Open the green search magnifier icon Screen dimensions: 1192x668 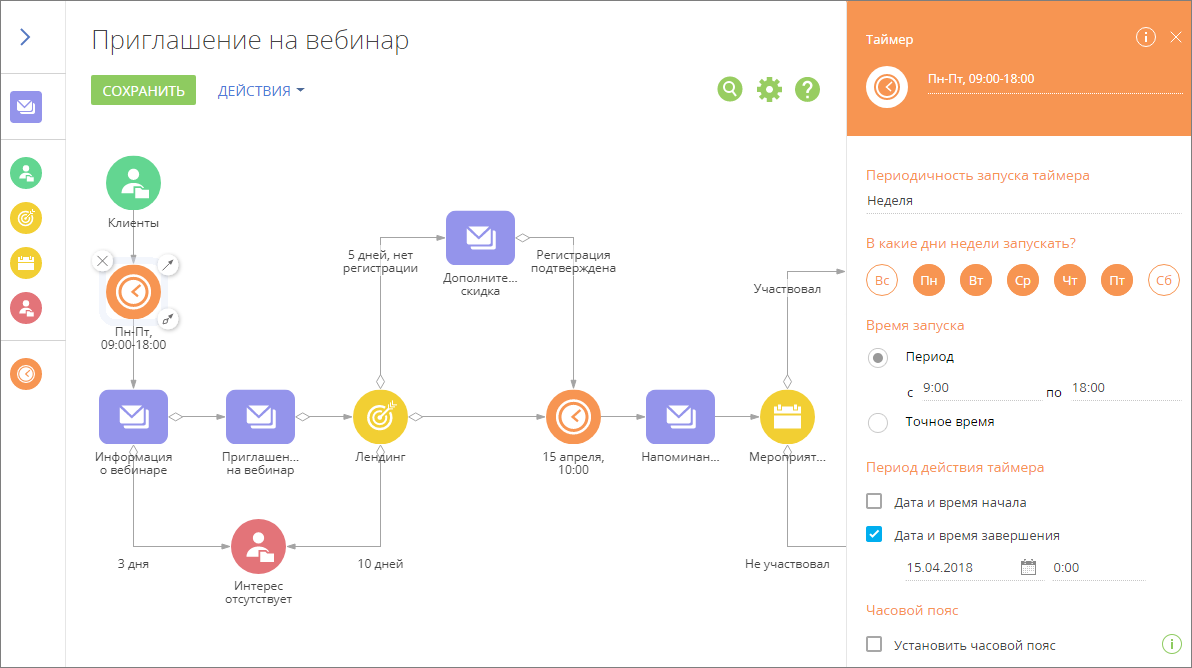(x=730, y=90)
